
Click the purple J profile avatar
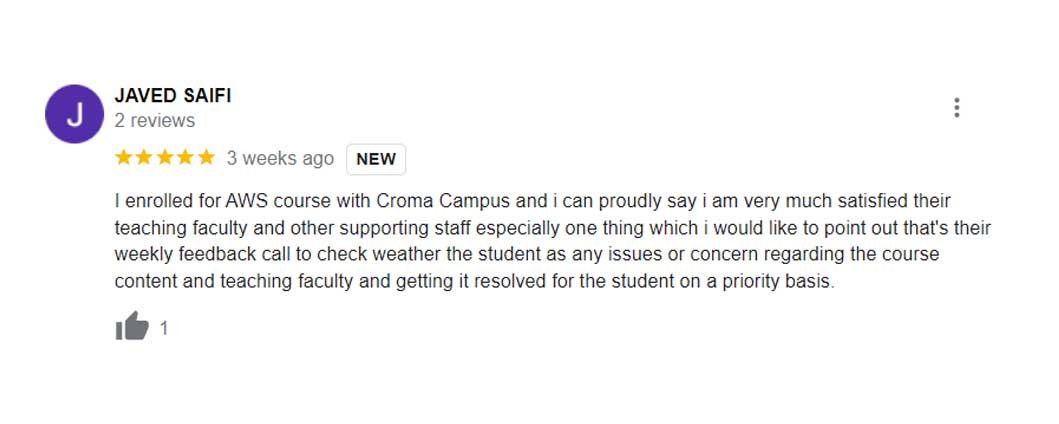click(x=75, y=114)
